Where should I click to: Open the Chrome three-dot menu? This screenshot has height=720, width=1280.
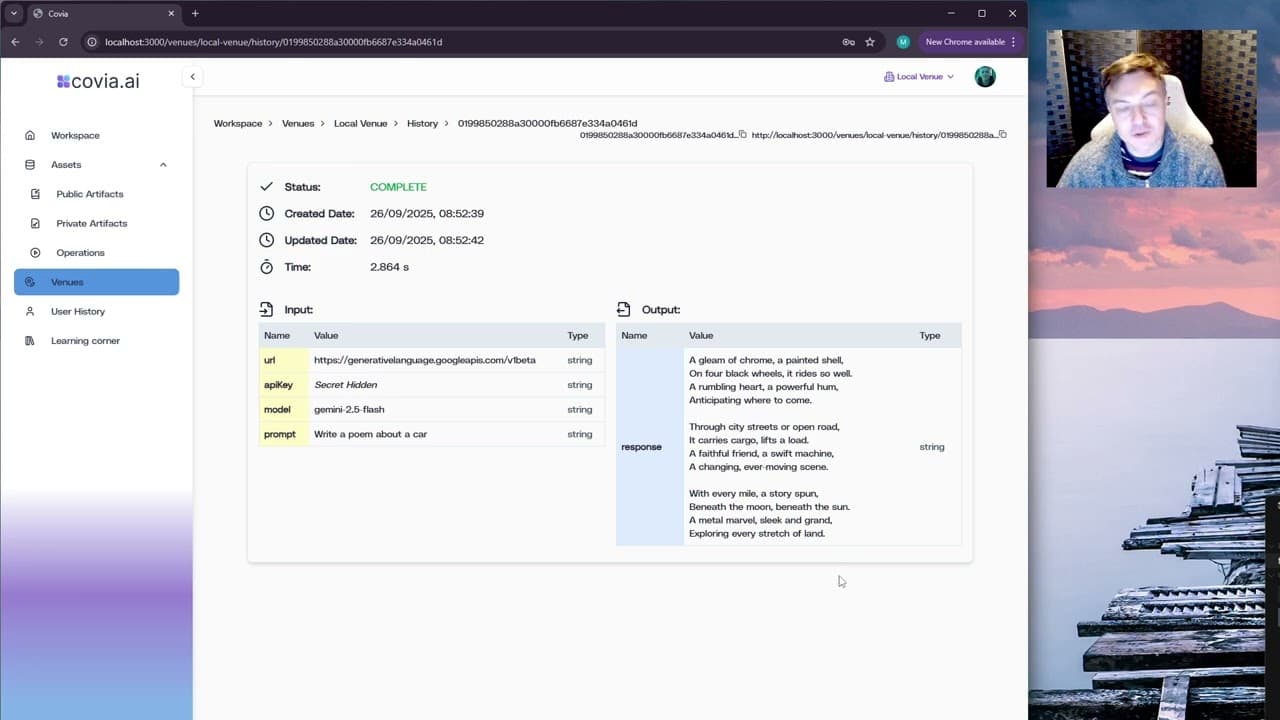pos(1013,42)
